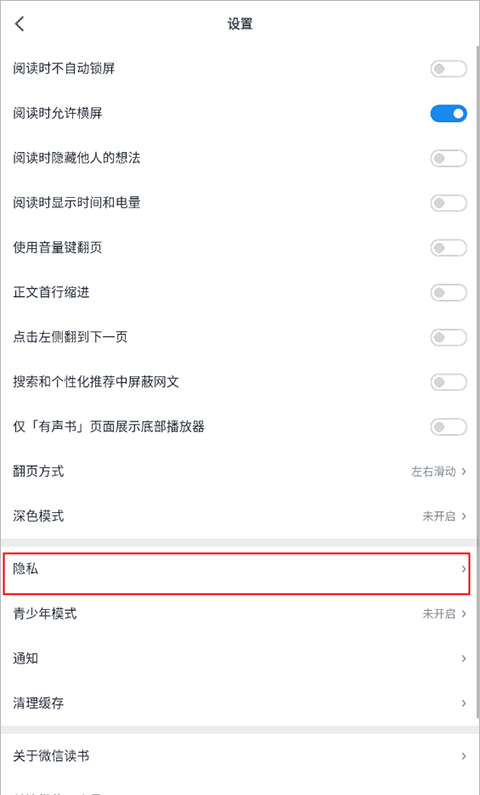Toggle 使用音量键翻页 switch
Image resolution: width=480 pixels, height=795 pixels.
[x=449, y=248]
